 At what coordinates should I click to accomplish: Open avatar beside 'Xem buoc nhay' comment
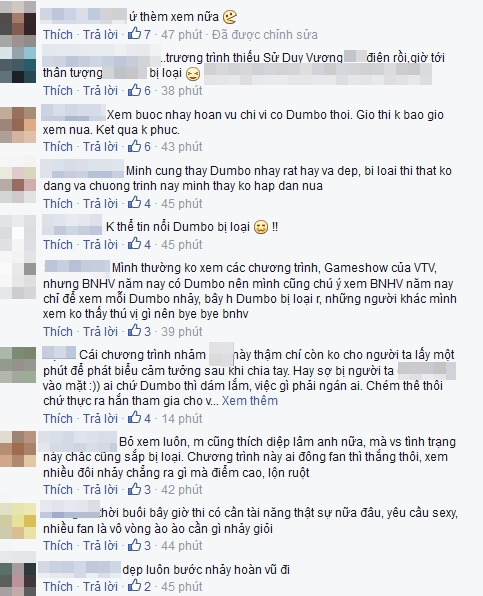[18, 125]
